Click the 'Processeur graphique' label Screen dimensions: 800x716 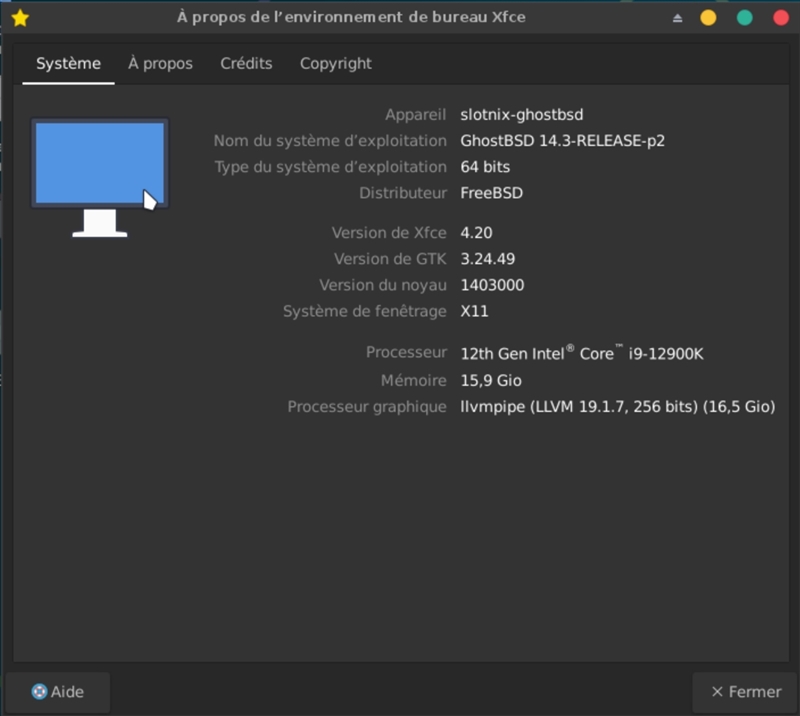click(x=366, y=407)
